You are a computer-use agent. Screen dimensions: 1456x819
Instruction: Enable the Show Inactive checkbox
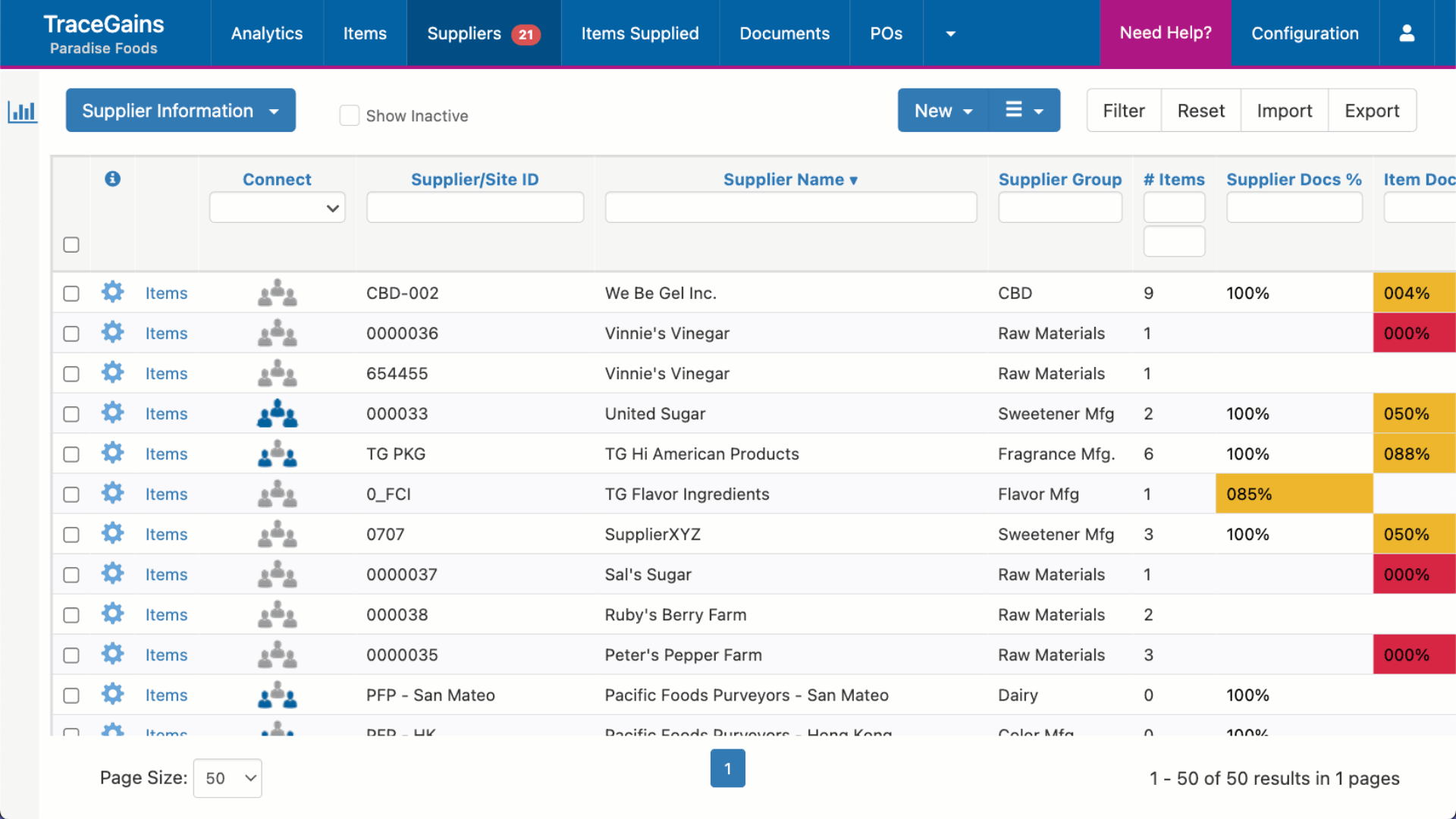pos(349,115)
